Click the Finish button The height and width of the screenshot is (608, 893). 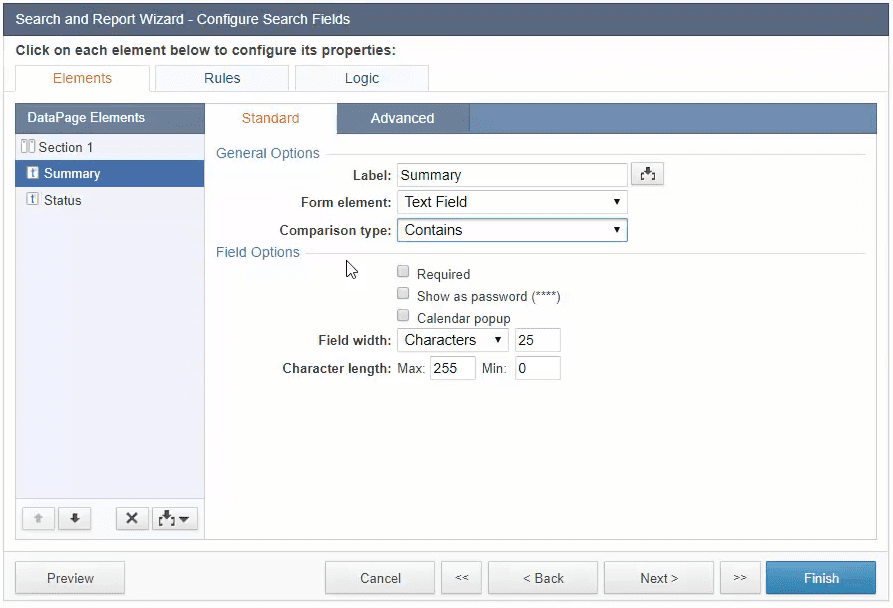(x=821, y=578)
